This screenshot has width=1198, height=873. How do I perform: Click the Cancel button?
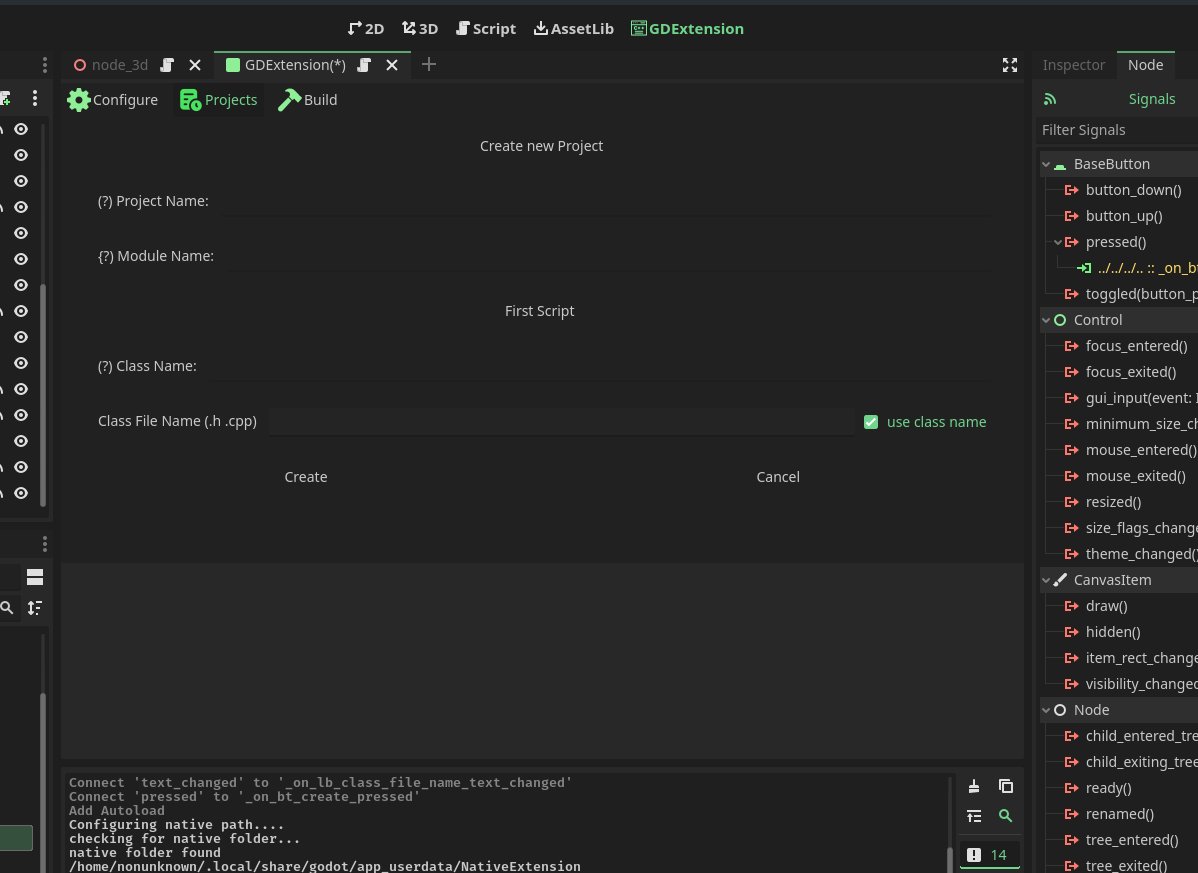click(x=778, y=477)
